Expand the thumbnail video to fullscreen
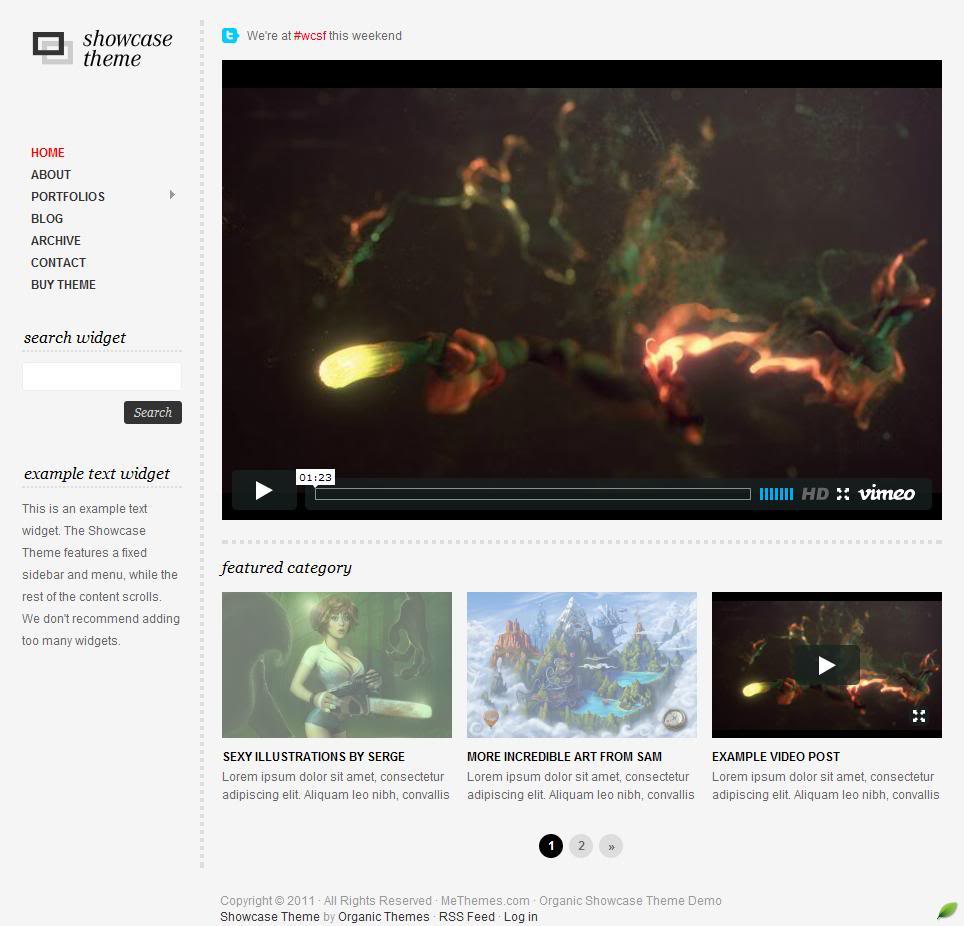964x926 pixels. (x=919, y=716)
